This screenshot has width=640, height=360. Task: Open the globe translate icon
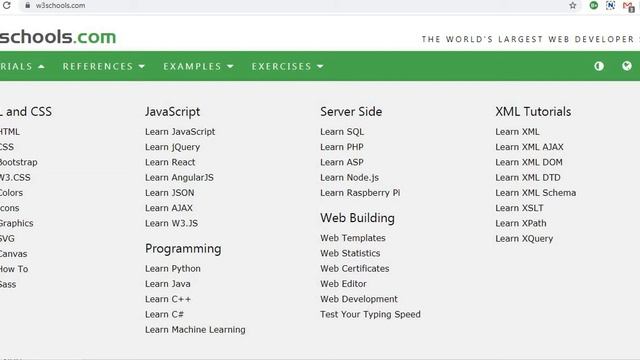coord(627,66)
